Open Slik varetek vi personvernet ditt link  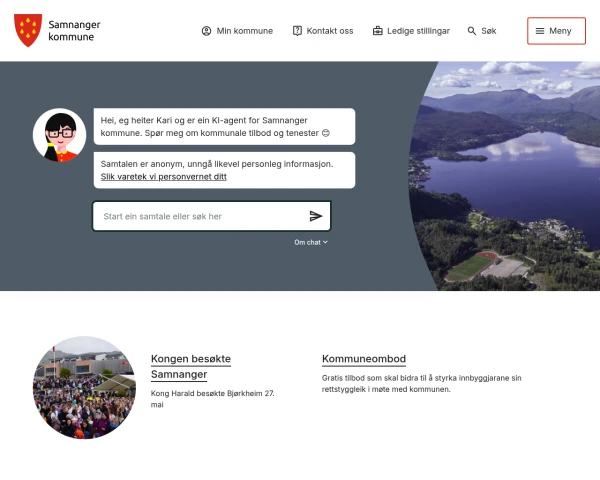click(163, 177)
